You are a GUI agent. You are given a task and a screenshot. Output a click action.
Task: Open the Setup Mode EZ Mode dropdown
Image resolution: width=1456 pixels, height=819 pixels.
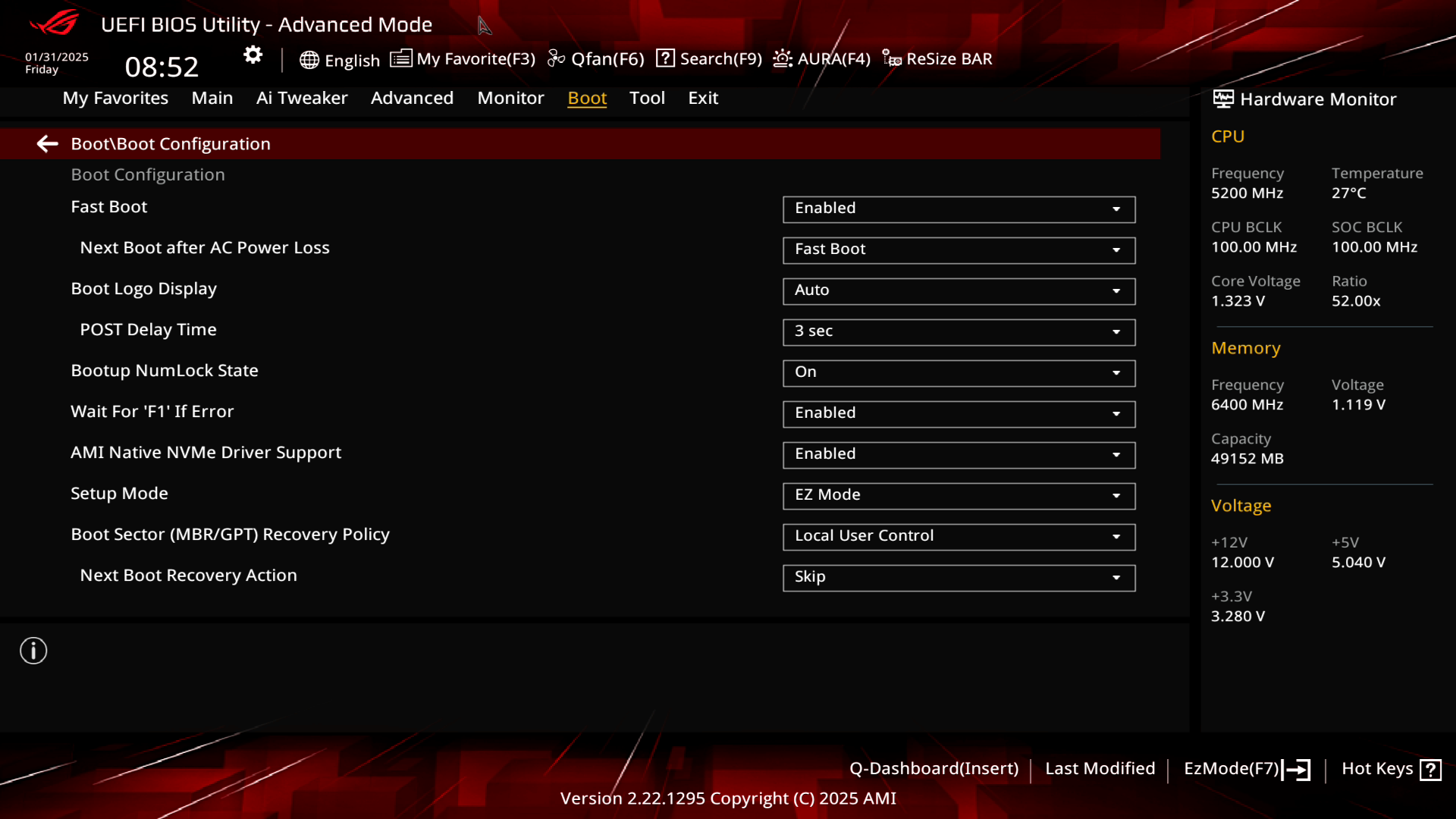959,496
